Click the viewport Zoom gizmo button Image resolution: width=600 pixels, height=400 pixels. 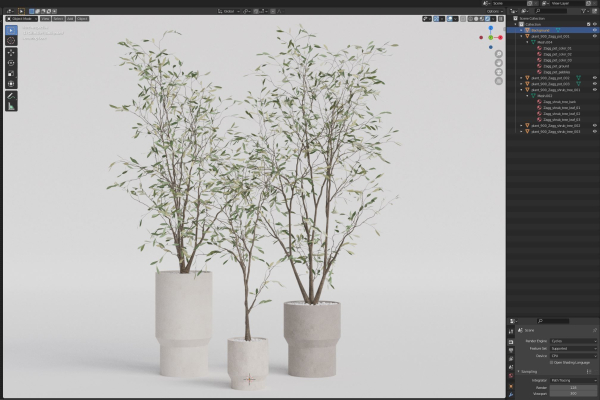[x=499, y=54]
